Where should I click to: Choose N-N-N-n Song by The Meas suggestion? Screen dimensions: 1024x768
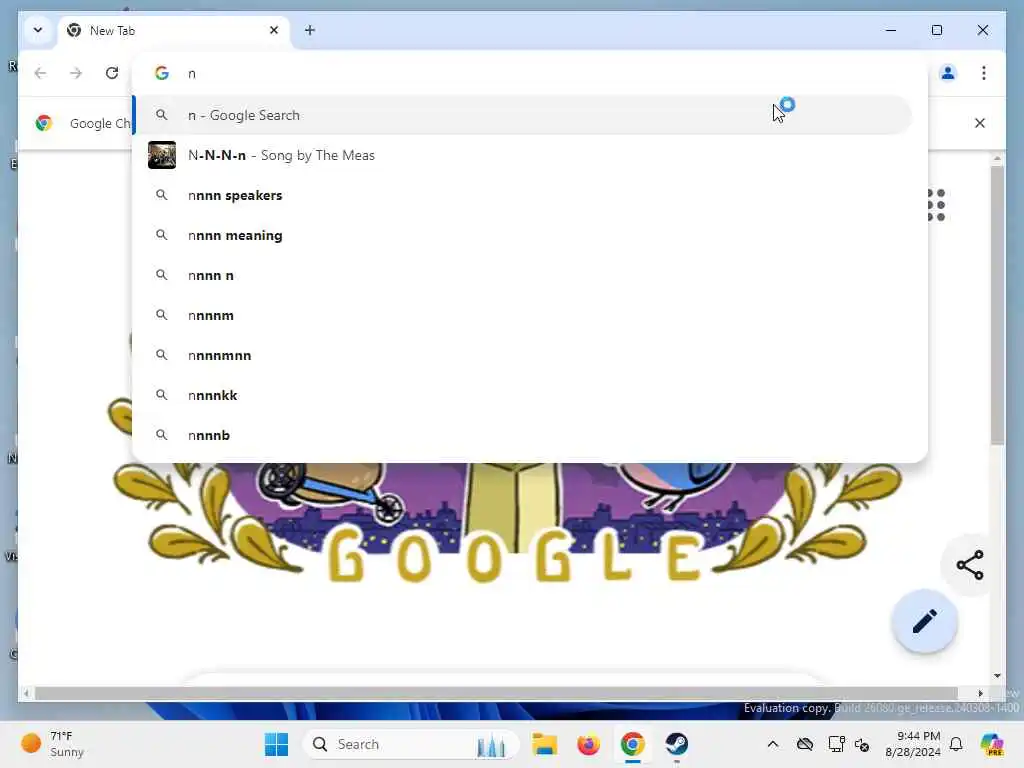[x=522, y=155]
